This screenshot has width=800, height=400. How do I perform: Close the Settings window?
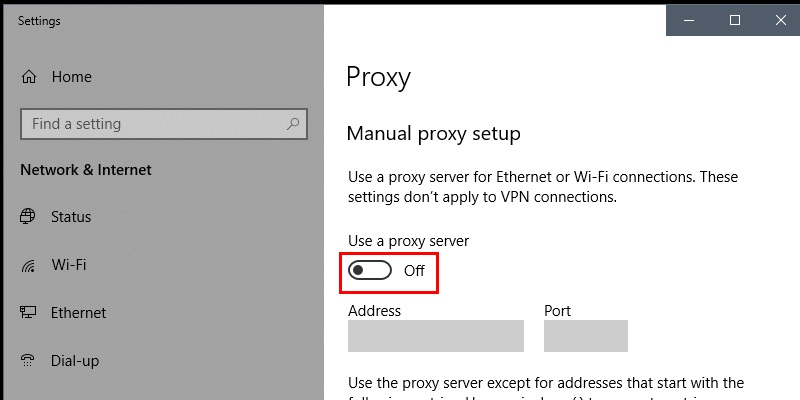pyautogui.click(x=780, y=20)
